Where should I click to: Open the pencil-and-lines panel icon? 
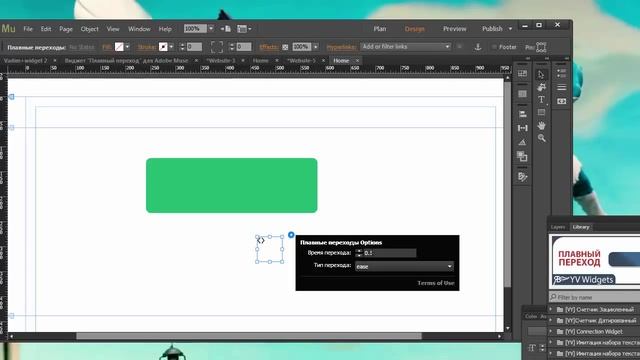(x=522, y=177)
